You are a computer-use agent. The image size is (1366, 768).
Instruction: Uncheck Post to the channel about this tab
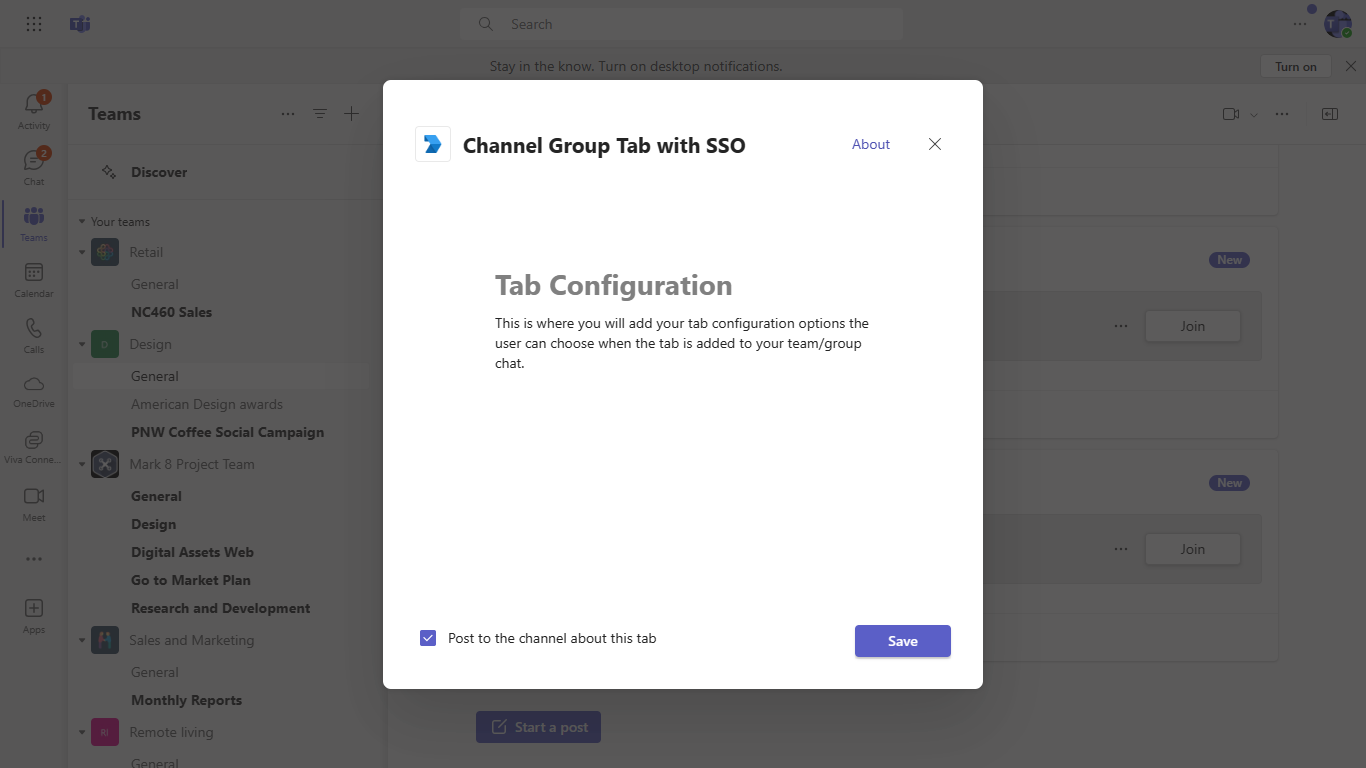pyautogui.click(x=428, y=638)
